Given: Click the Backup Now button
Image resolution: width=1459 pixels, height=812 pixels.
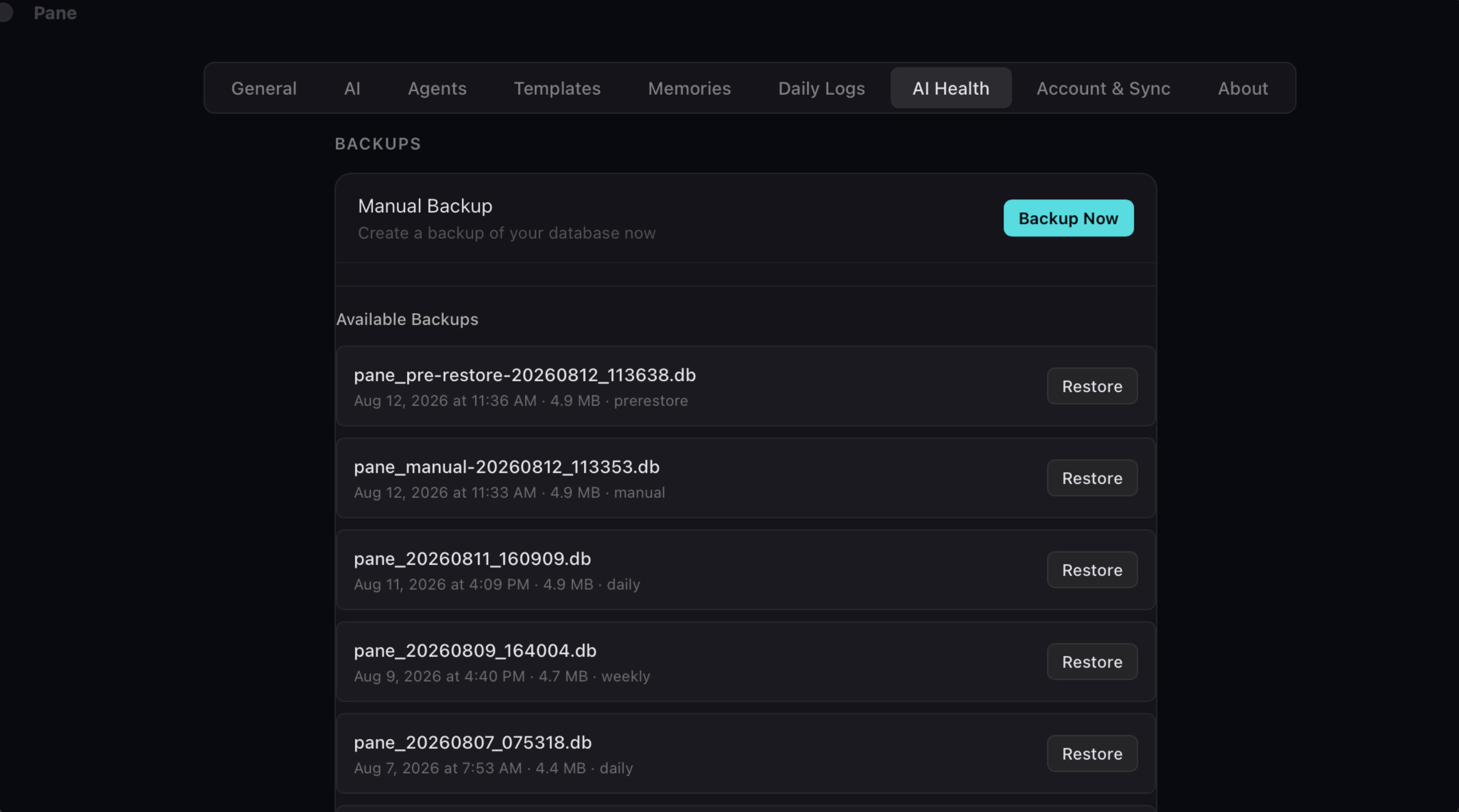Looking at the screenshot, I should coord(1068,218).
